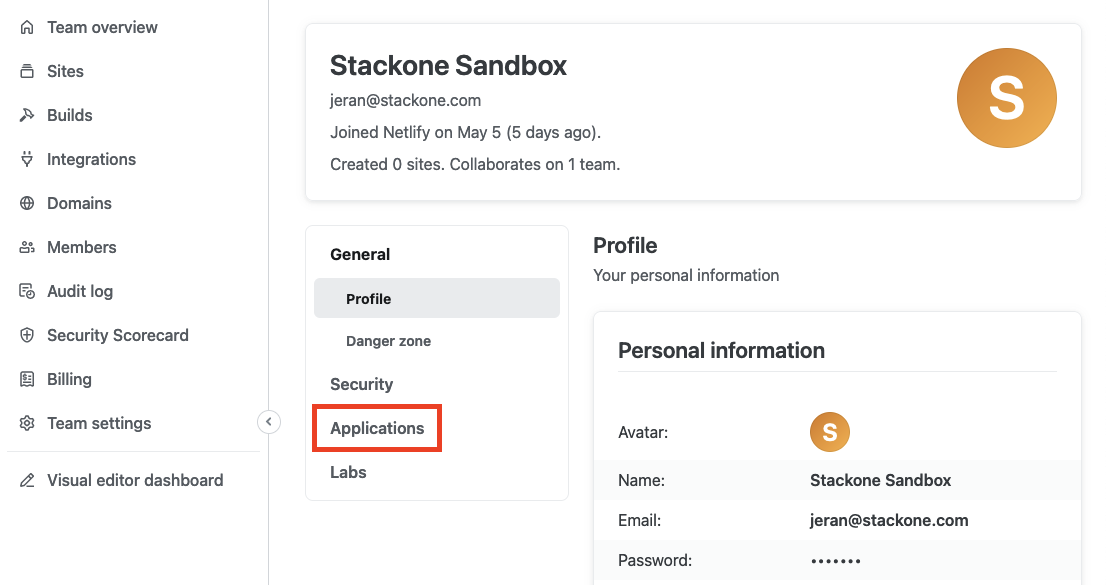Click the Domains globe icon

tap(27, 204)
